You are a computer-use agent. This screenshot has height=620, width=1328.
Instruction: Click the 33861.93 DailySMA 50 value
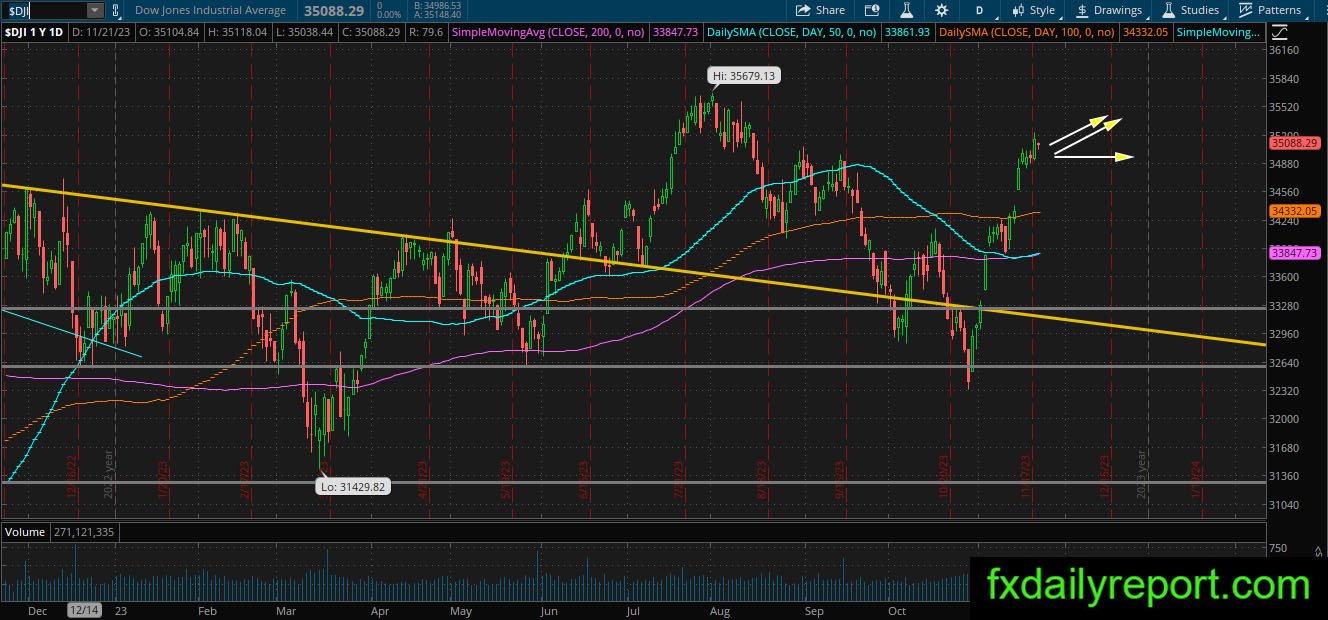point(907,32)
